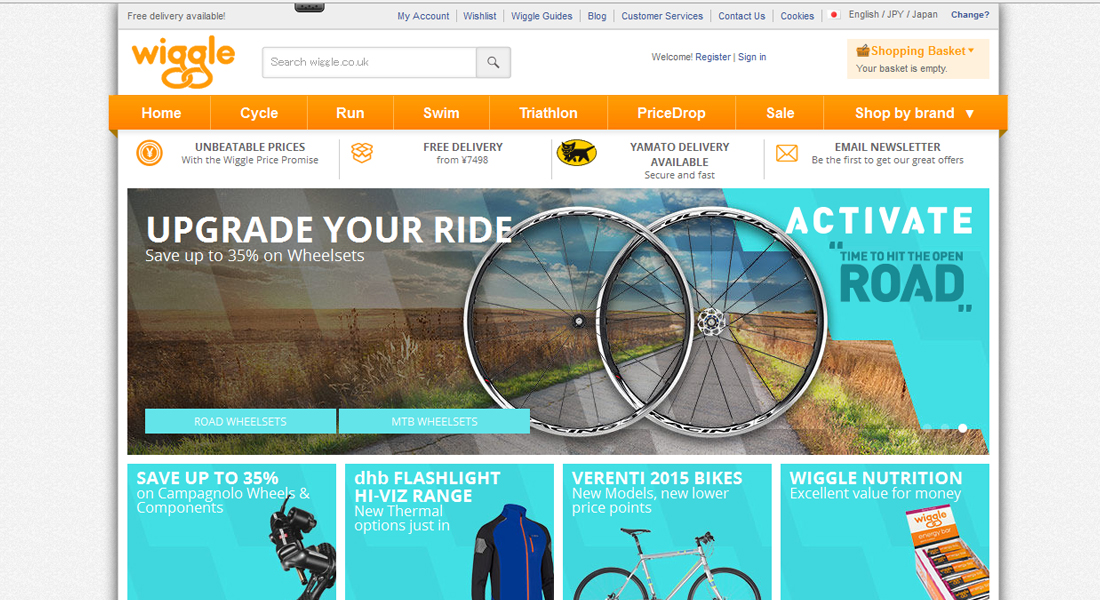Click the magnifier search button
Image resolution: width=1100 pixels, height=600 pixels.
(x=493, y=62)
